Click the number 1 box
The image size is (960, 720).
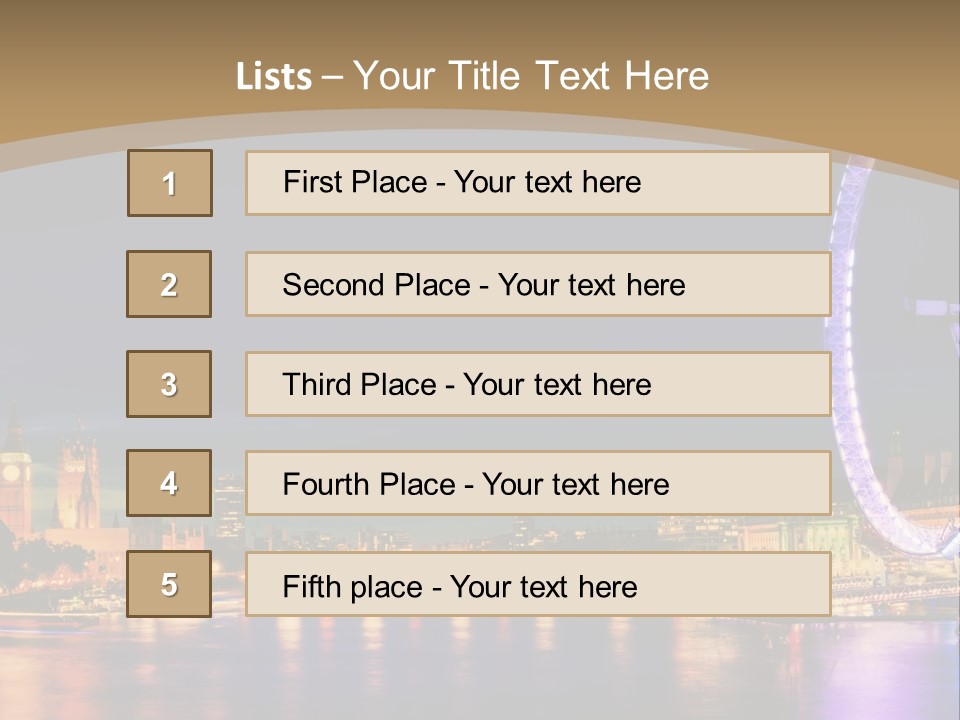coord(170,183)
